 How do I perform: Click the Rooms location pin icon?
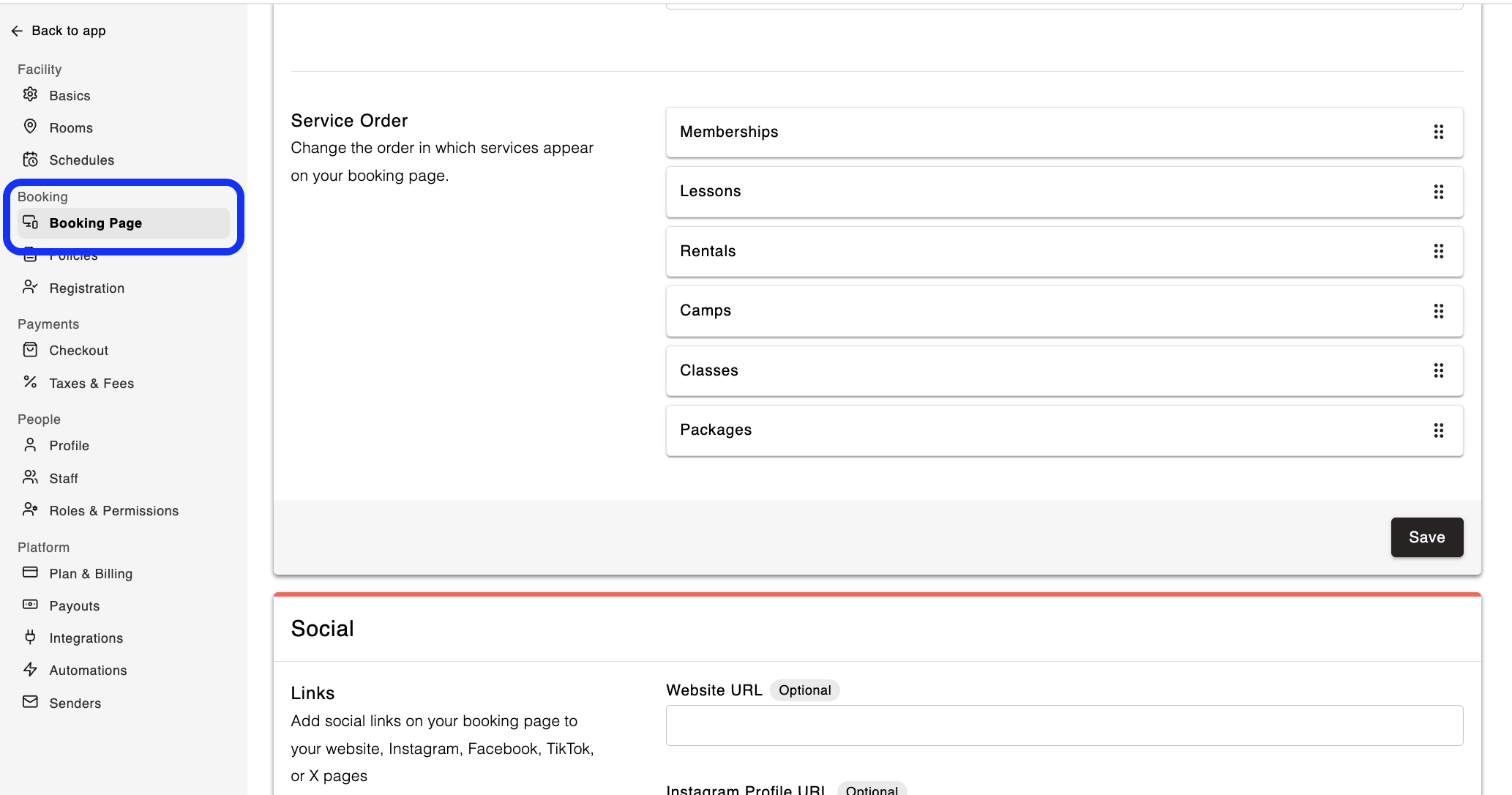[30, 127]
